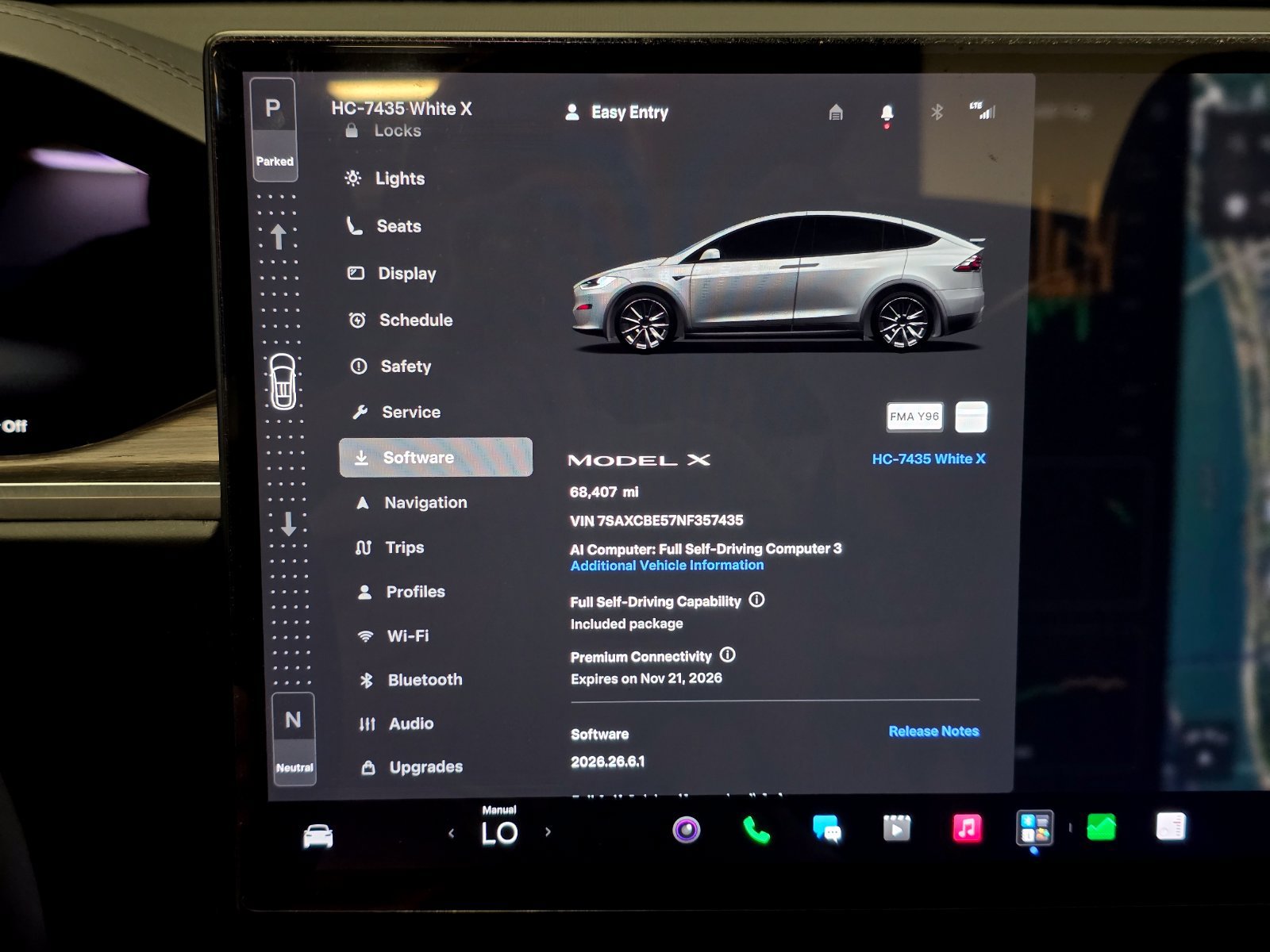Tap the 68,407 mi odometer reading

[604, 492]
